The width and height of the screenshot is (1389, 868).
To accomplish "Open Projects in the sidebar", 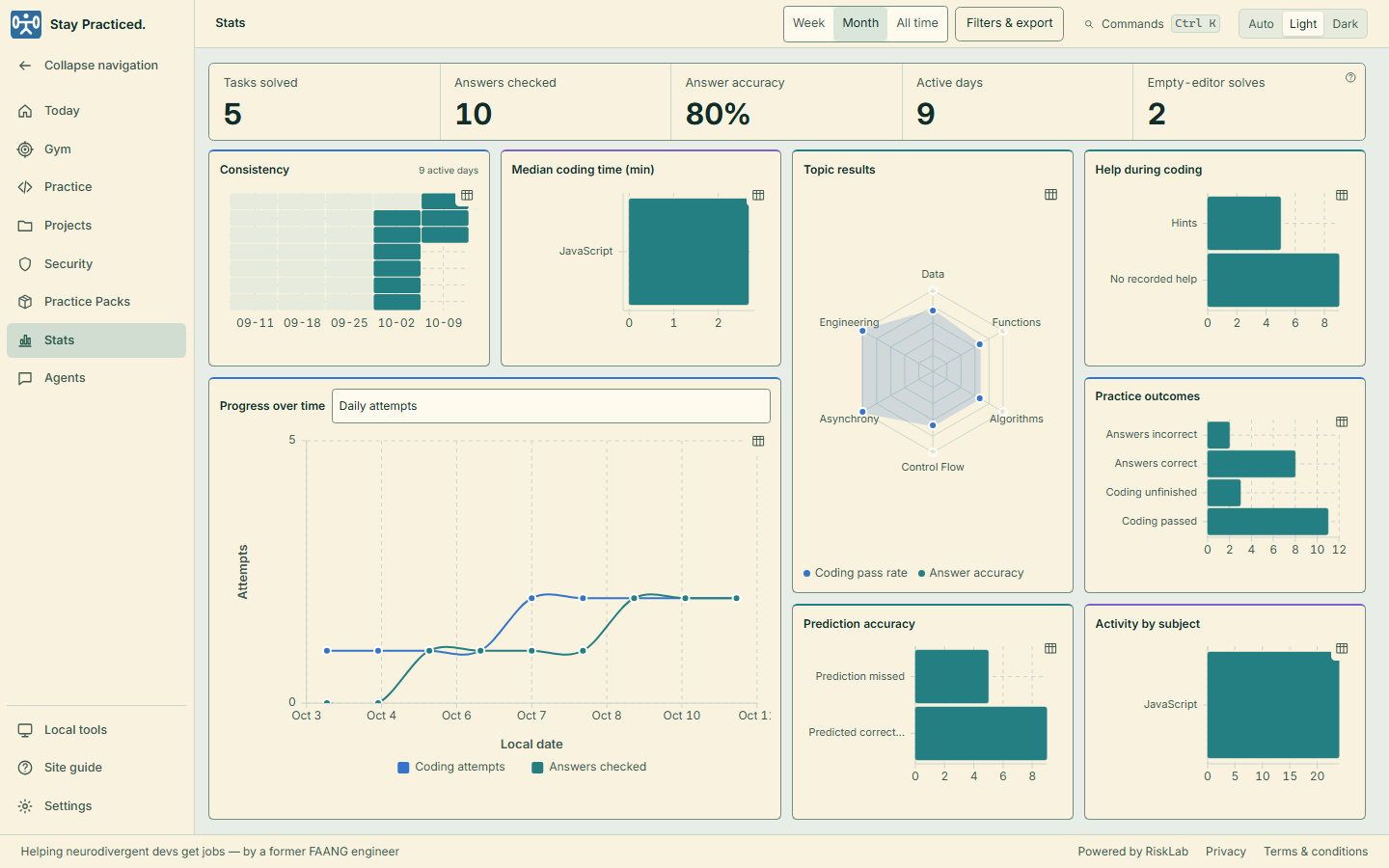I will pyautogui.click(x=96, y=226).
